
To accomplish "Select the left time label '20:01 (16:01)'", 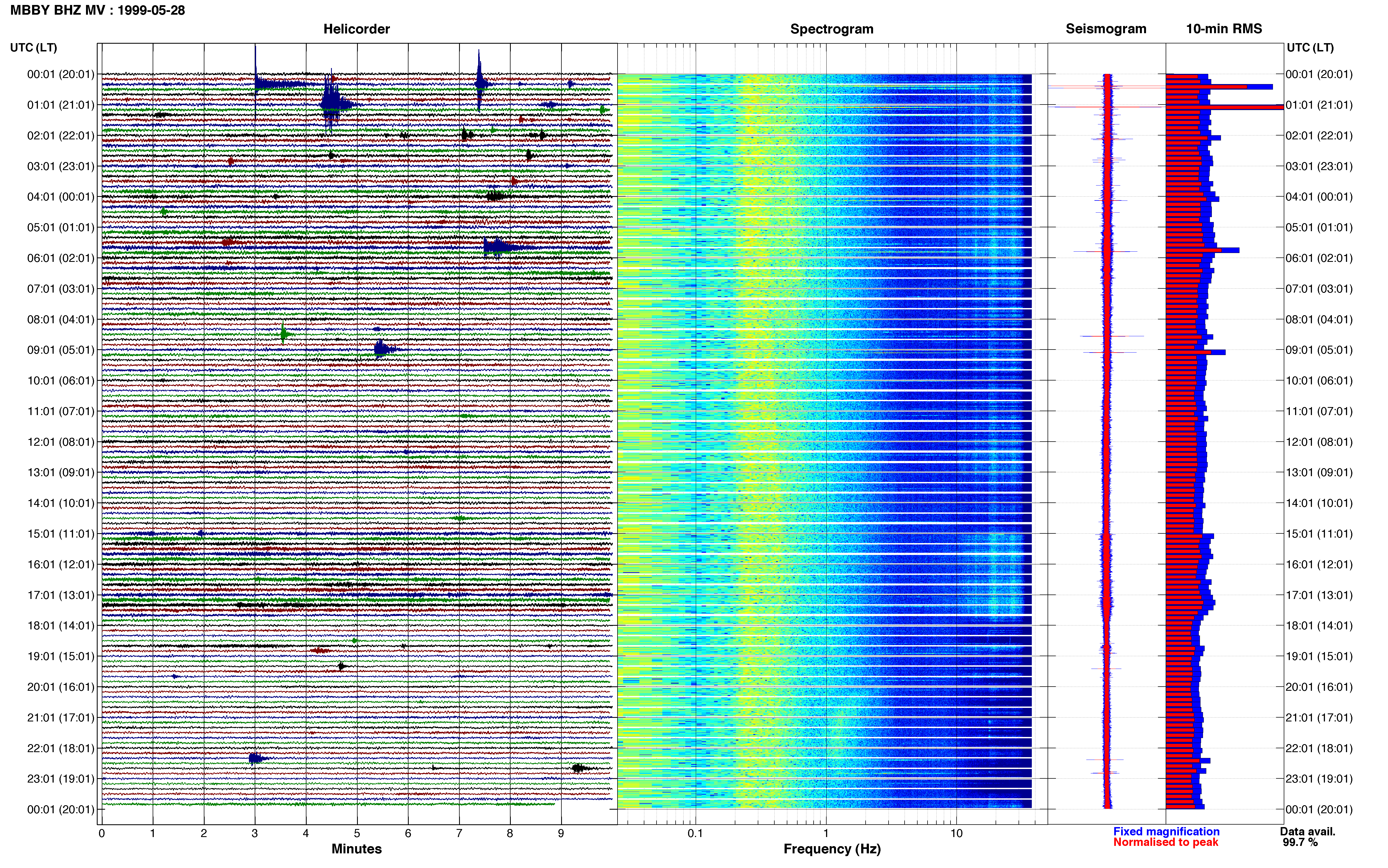I will coord(60,687).
